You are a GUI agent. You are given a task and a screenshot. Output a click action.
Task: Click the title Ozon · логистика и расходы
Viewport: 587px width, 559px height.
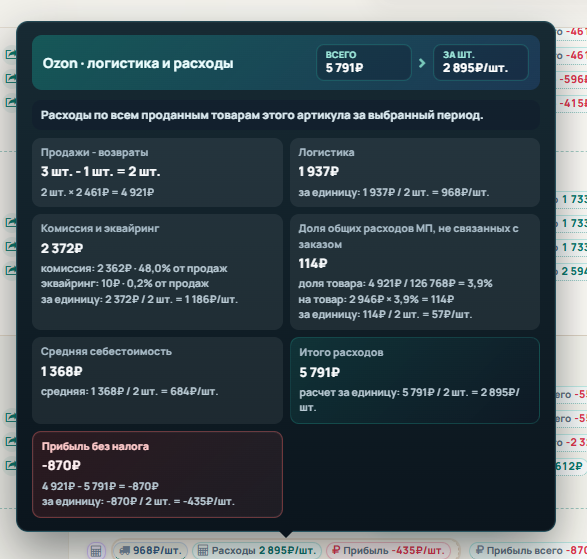(138, 63)
